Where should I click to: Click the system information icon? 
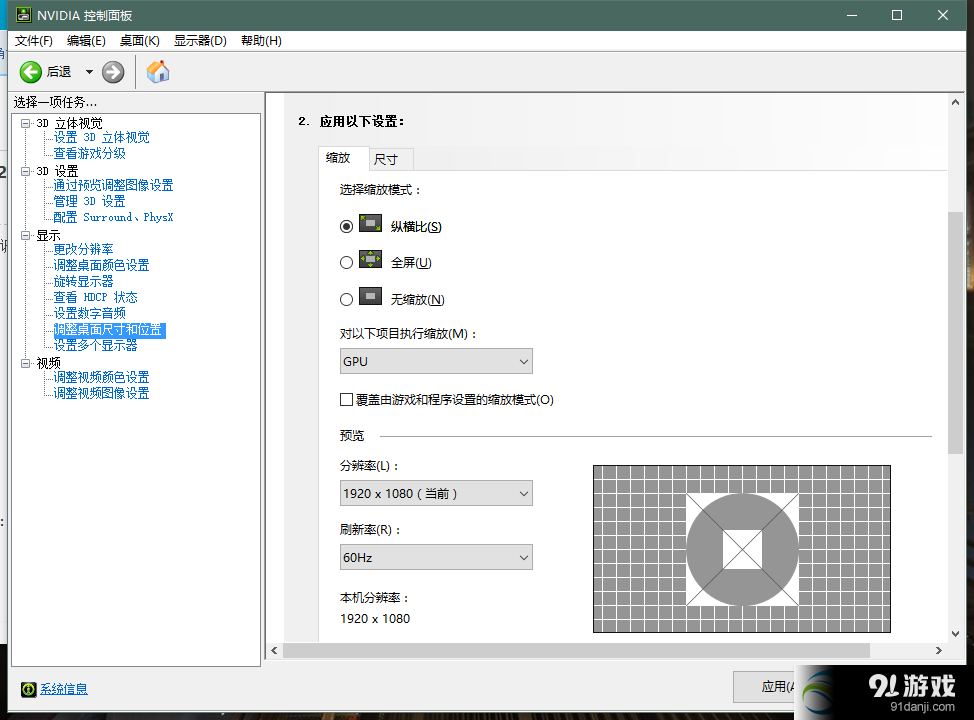tap(29, 689)
